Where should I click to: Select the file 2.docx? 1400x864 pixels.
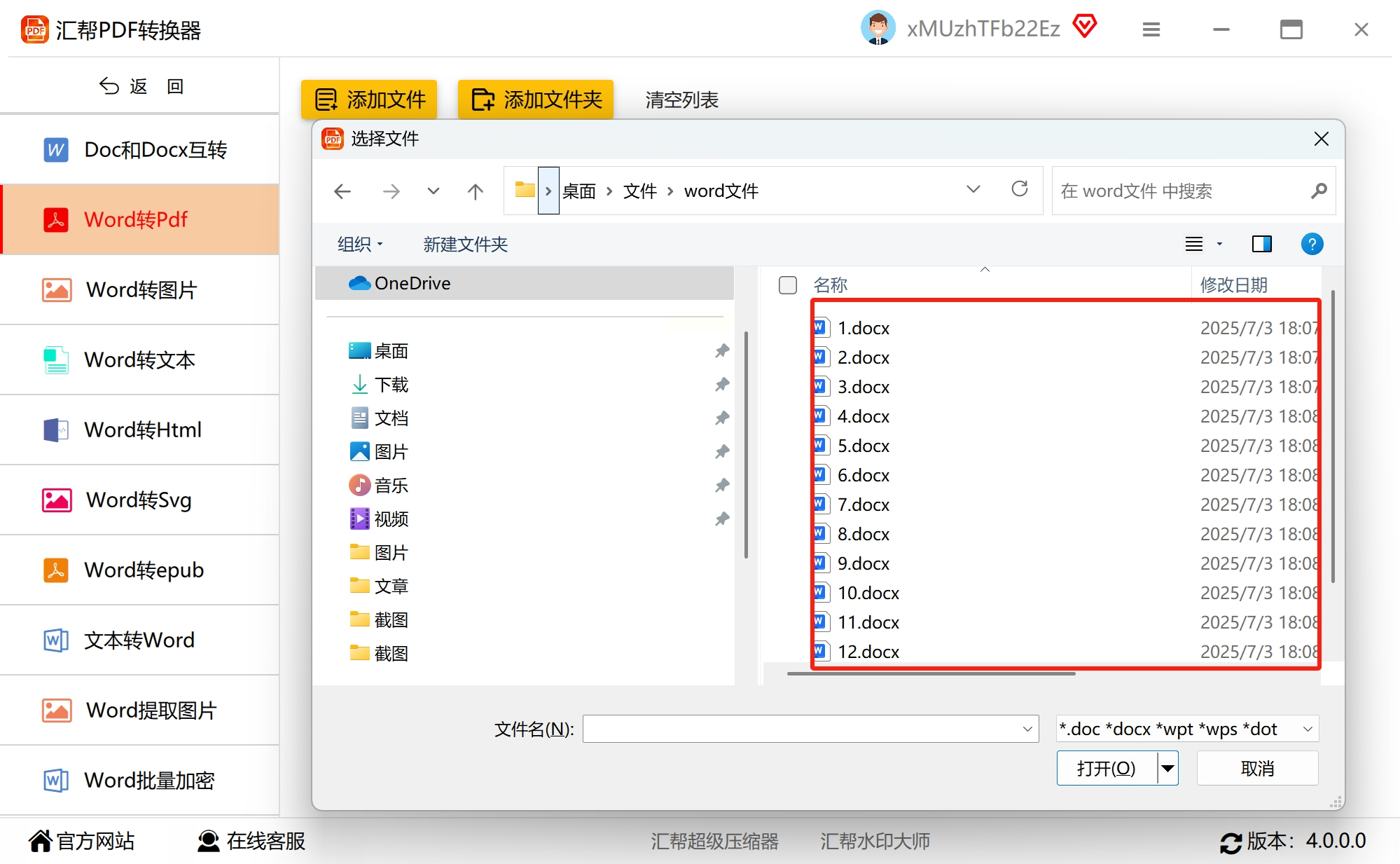click(x=863, y=357)
